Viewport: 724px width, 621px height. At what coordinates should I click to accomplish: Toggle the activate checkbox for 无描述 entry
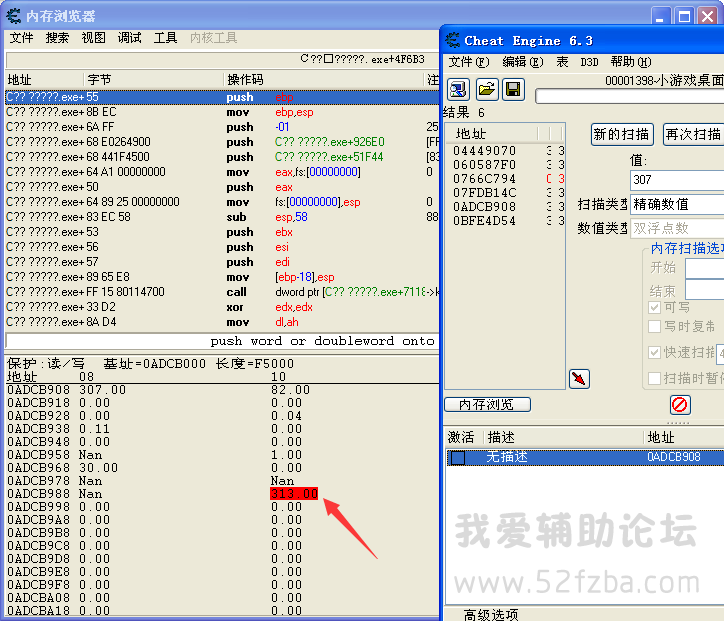point(458,458)
